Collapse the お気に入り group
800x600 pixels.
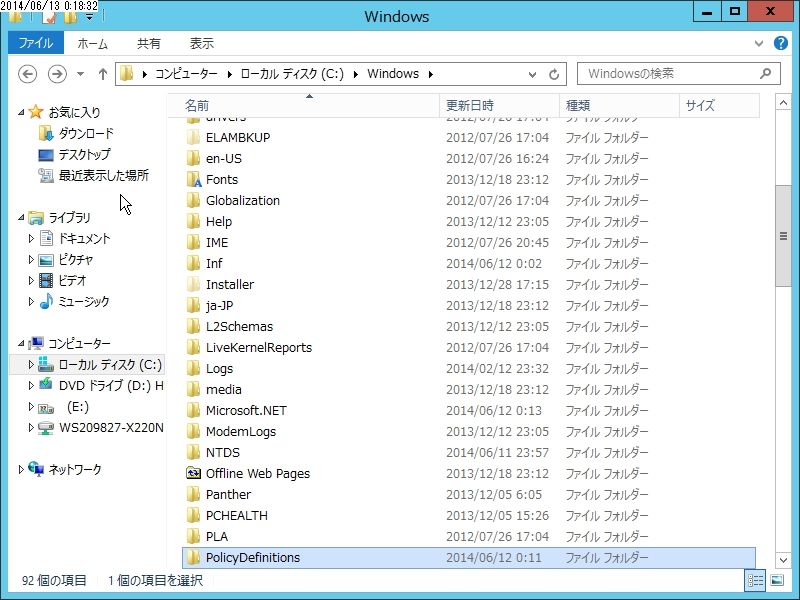[21, 112]
